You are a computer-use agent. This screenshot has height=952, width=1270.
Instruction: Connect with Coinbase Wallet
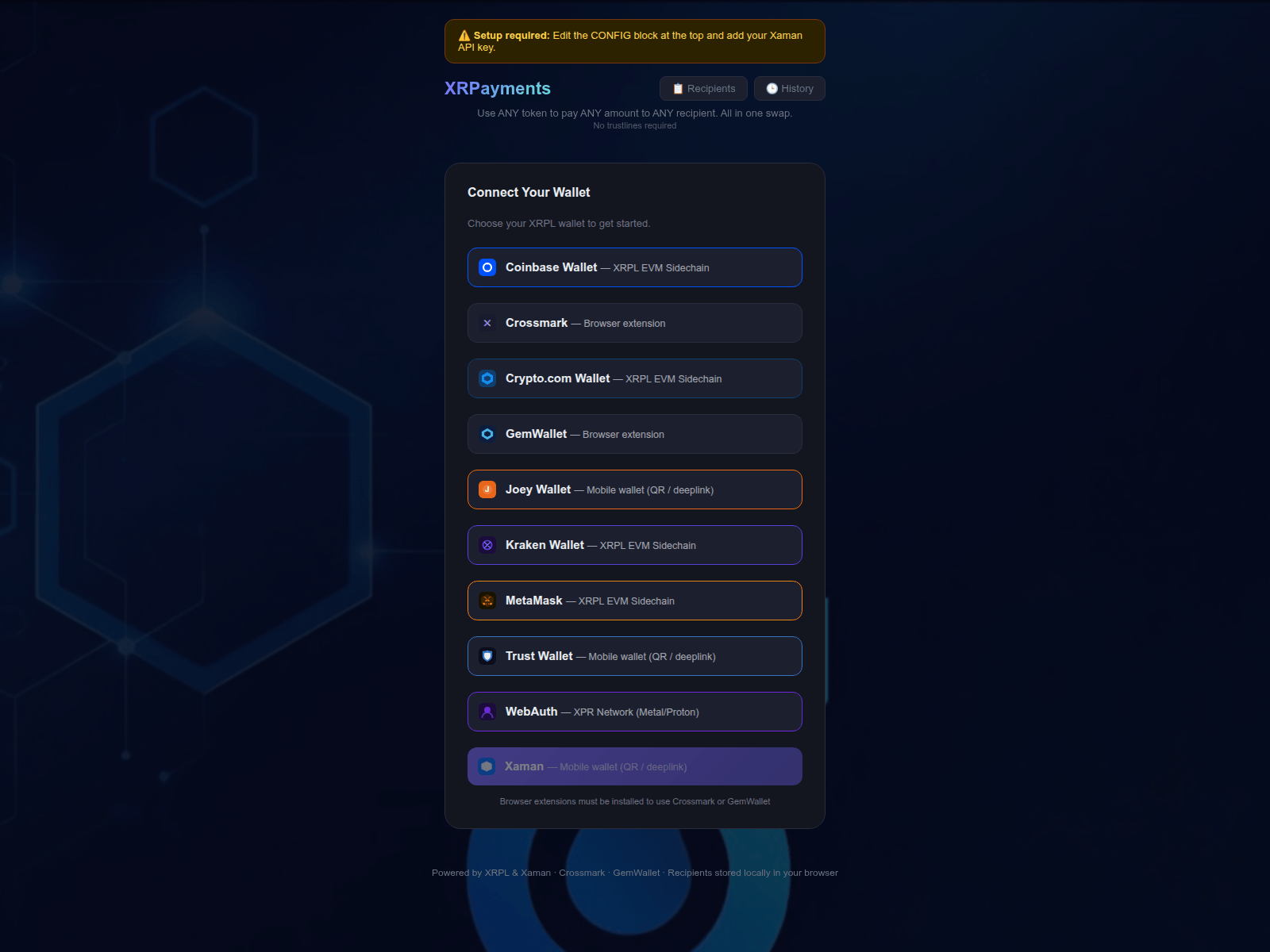click(635, 267)
